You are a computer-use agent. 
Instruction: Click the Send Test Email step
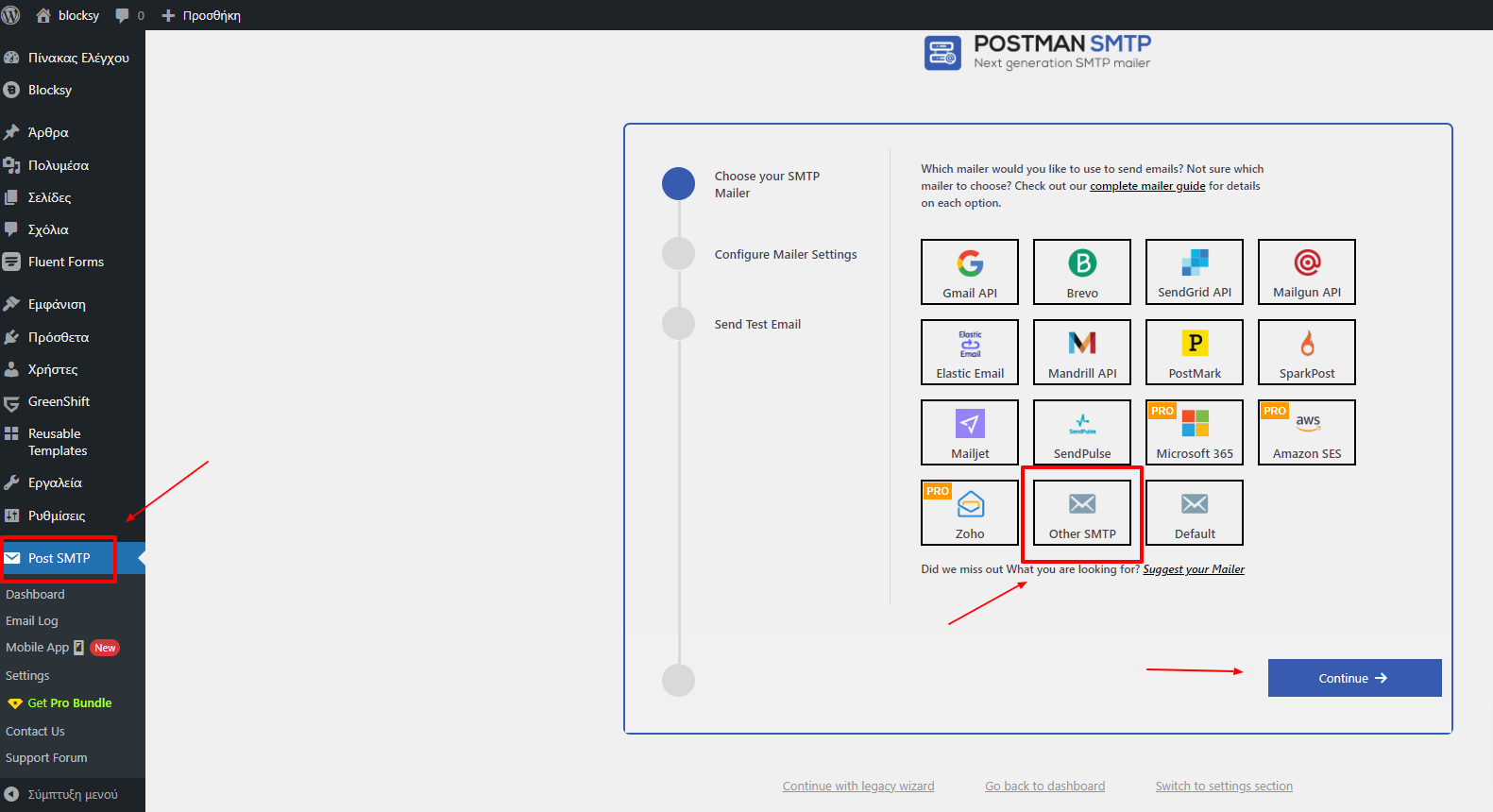tap(757, 324)
